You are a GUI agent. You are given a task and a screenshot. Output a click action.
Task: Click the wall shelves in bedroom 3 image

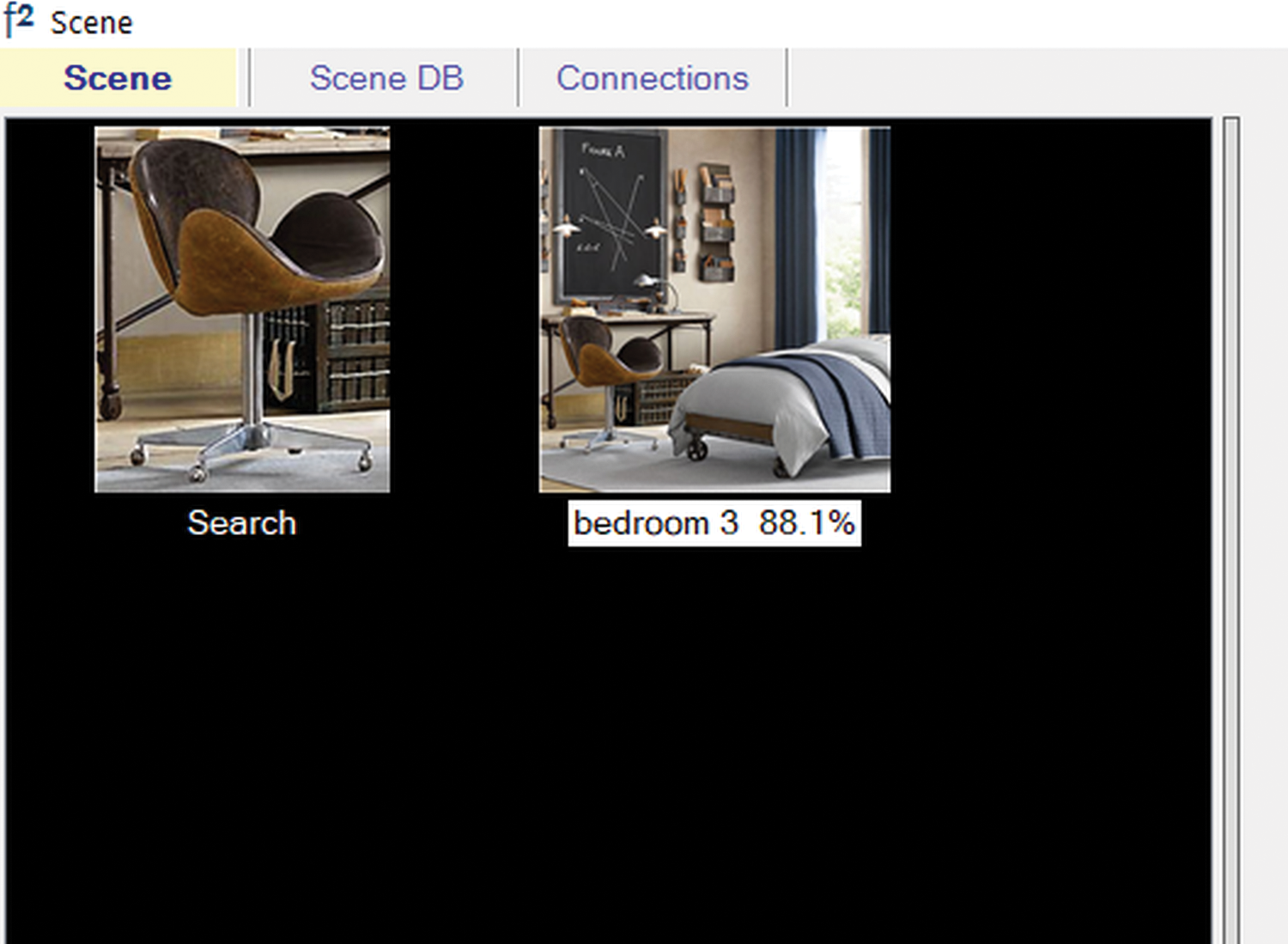[x=717, y=223]
